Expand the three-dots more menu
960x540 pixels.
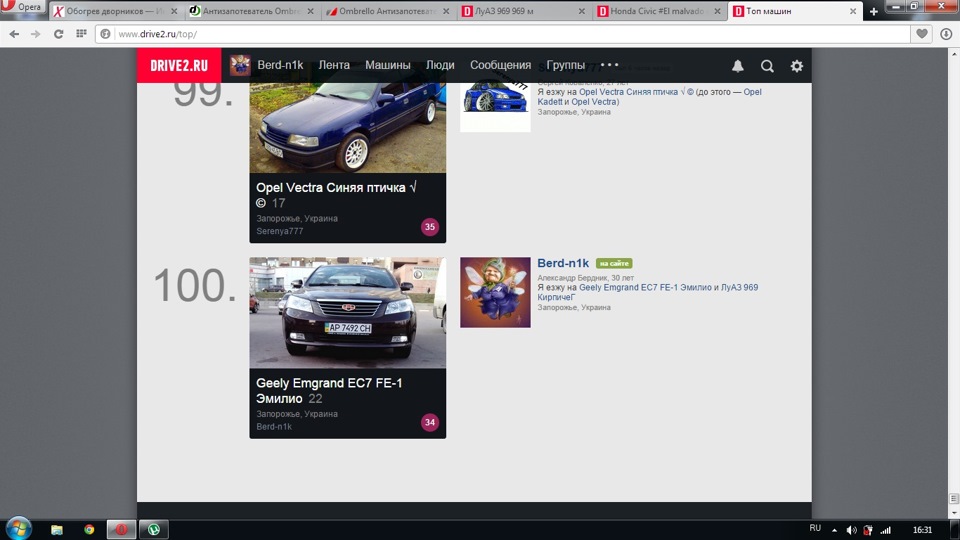pyautogui.click(x=609, y=65)
